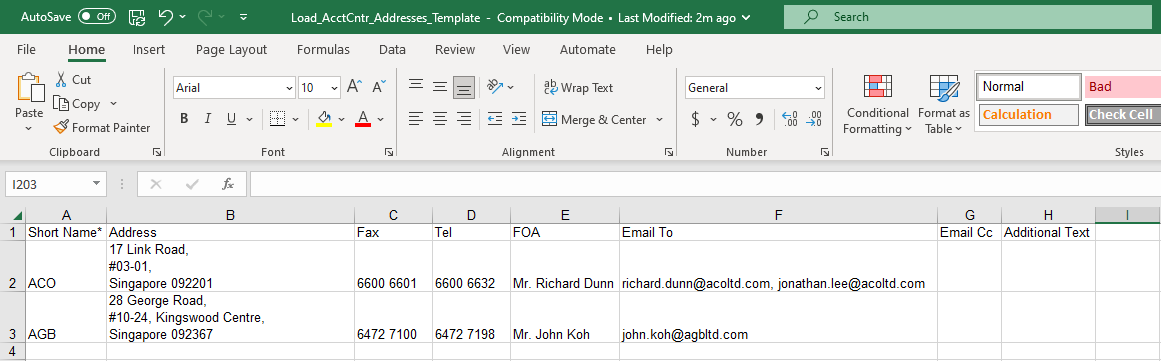Toggle AutoSave switch on

pyautogui.click(x=97, y=16)
